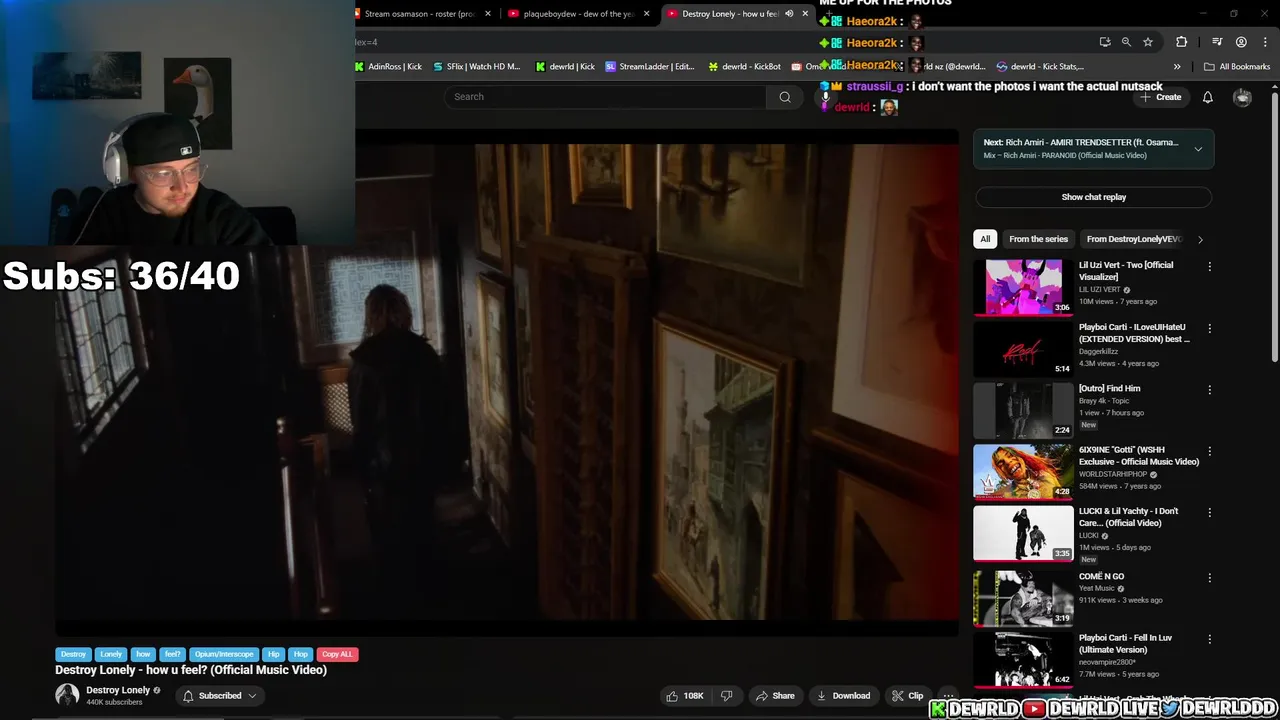This screenshot has height=720, width=1280.
Task: Share the video
Action: 775,696
